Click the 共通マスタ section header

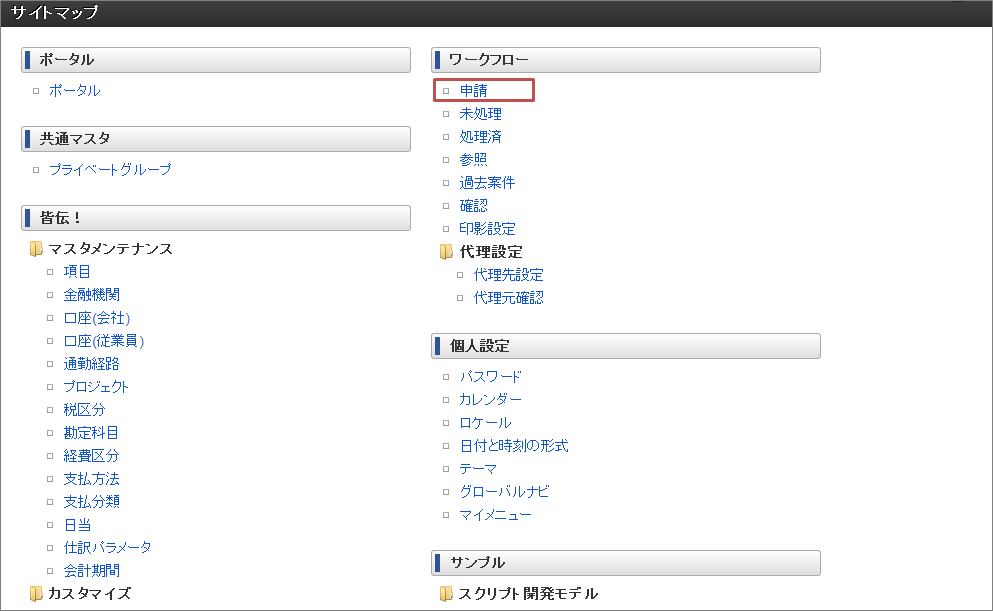[x=216, y=139]
